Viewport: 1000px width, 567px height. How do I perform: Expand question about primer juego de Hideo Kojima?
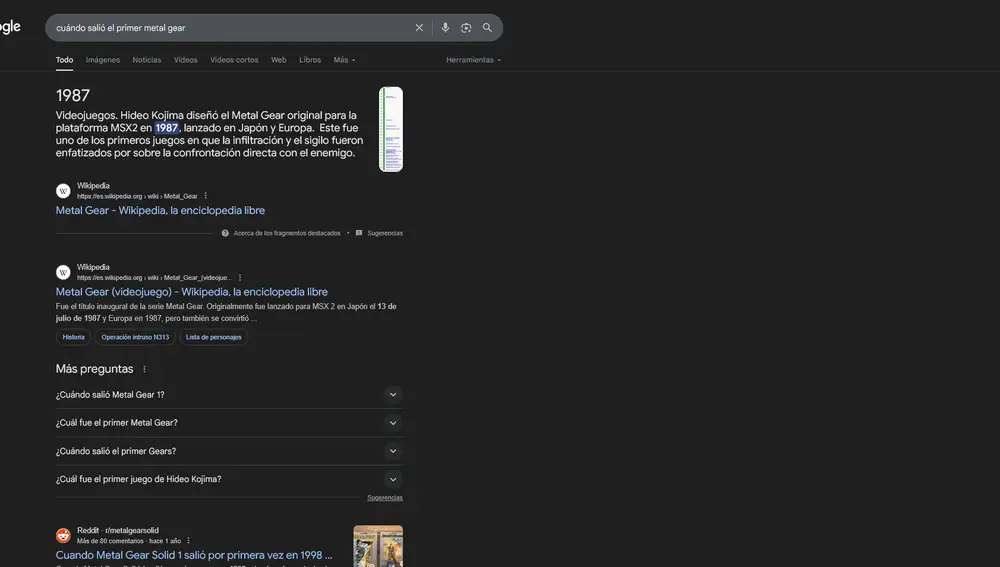(x=229, y=479)
